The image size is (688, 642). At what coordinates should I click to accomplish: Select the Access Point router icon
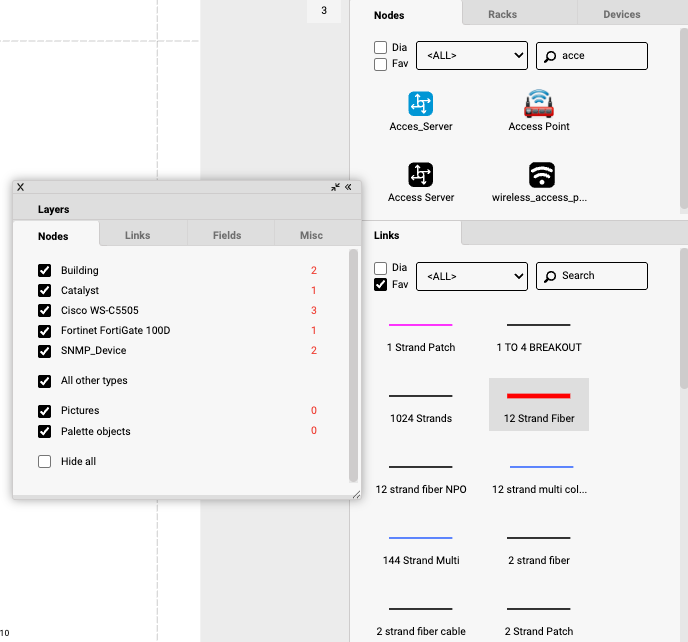(539, 104)
